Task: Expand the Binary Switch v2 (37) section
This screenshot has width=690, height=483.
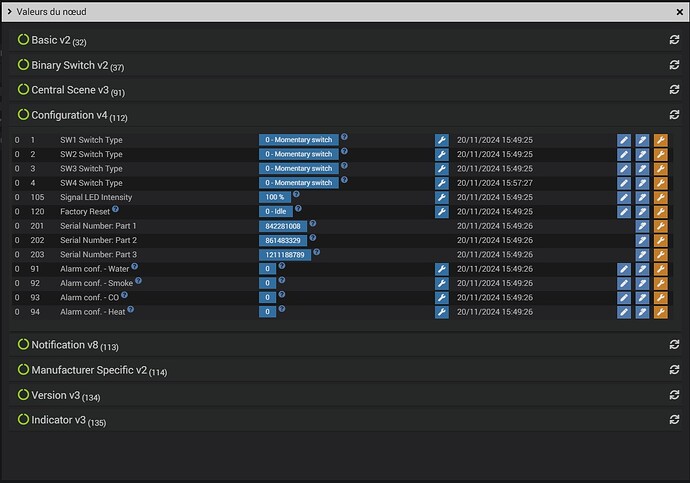Action: (x=71, y=66)
